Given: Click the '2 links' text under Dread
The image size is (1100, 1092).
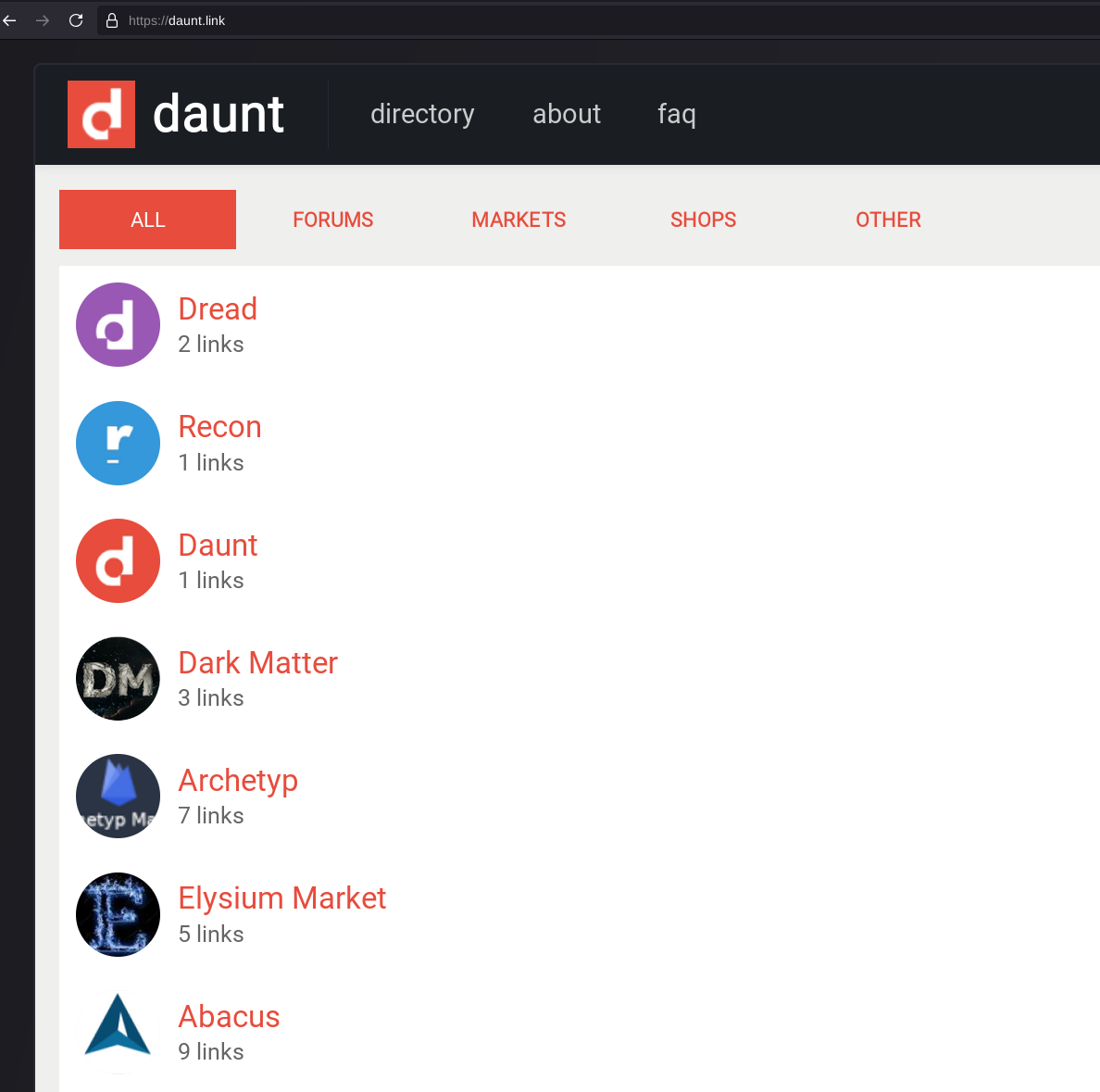Looking at the screenshot, I should [x=211, y=345].
